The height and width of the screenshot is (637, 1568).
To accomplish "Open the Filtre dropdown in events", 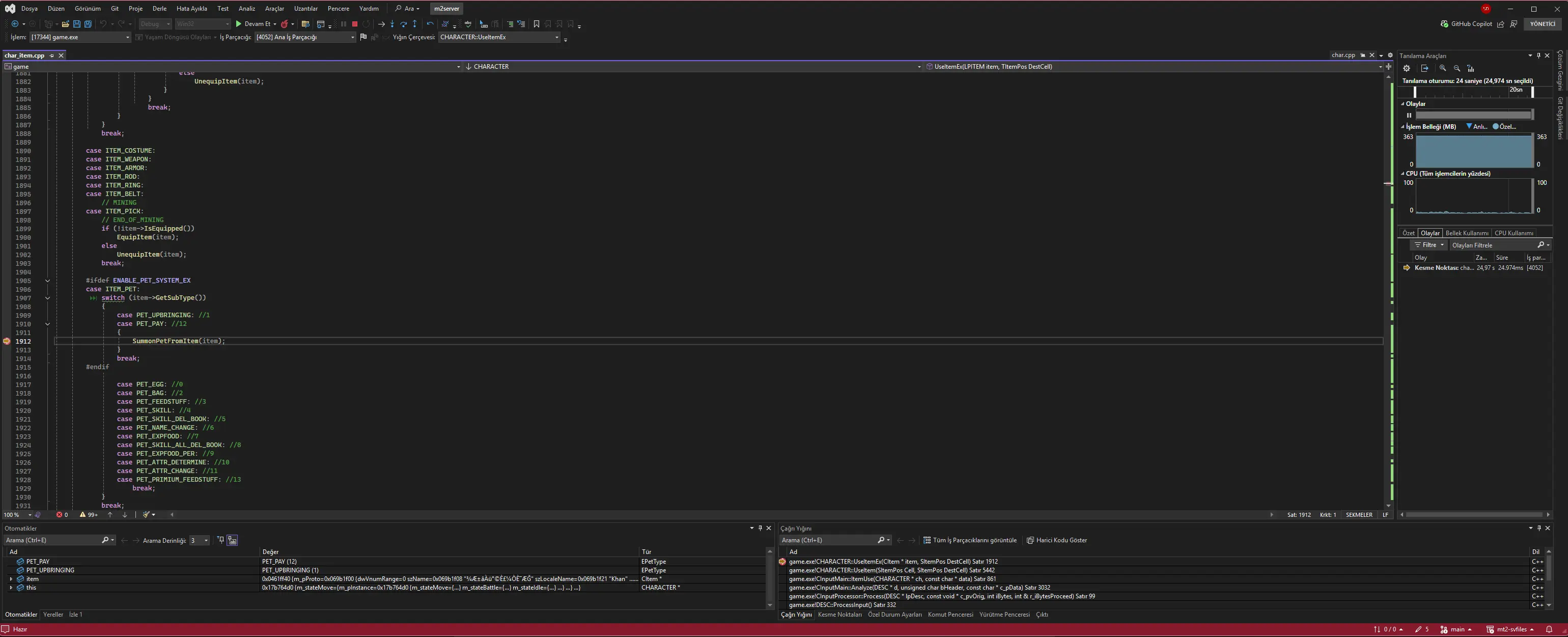I will tap(1429, 245).
